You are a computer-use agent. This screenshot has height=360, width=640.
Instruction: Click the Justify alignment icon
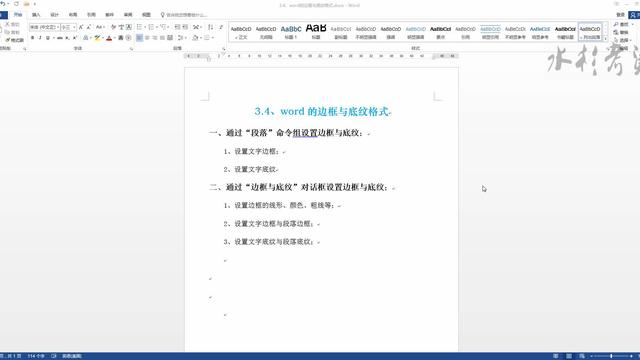pyautogui.click(x=162, y=38)
